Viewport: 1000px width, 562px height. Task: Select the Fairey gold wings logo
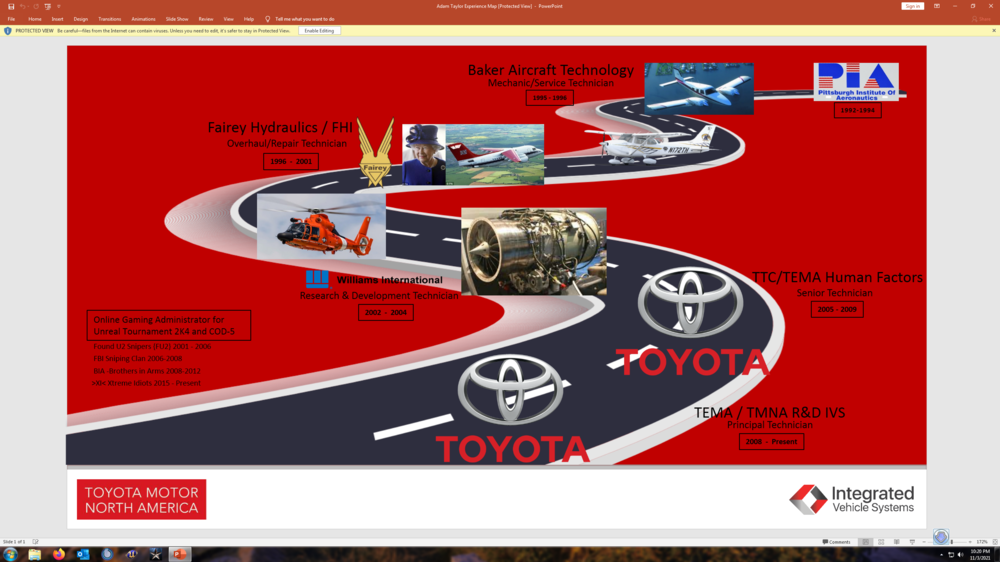(375, 152)
